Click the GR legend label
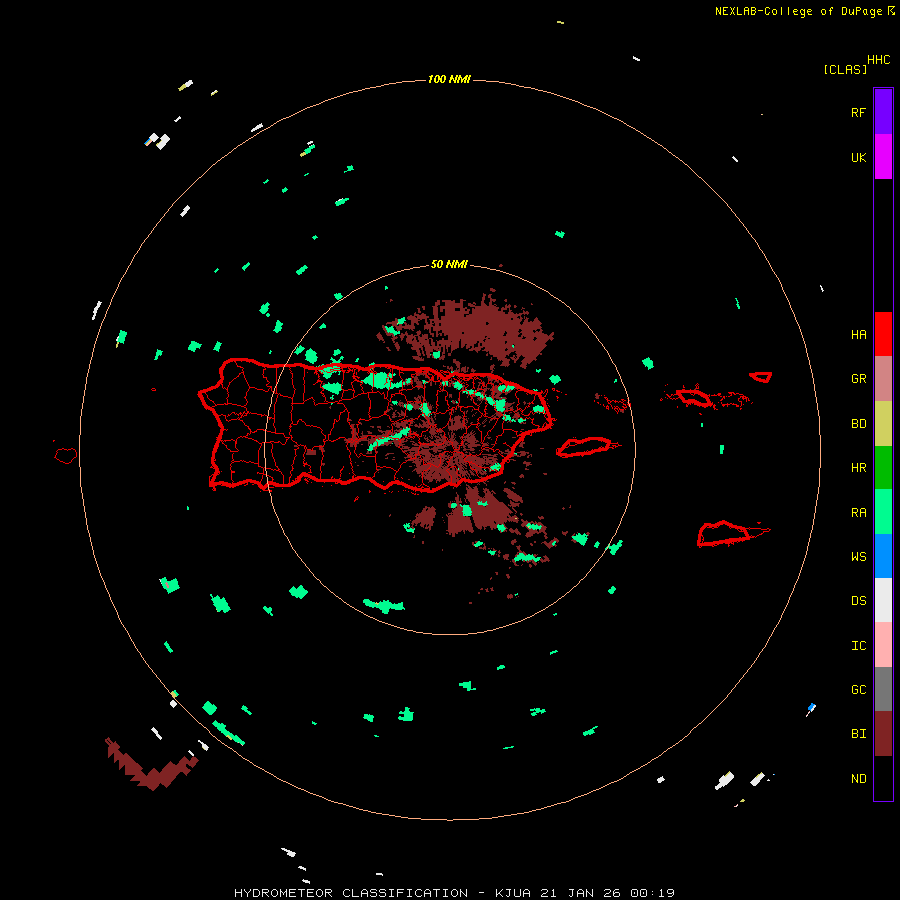This screenshot has width=900, height=900. click(859, 379)
